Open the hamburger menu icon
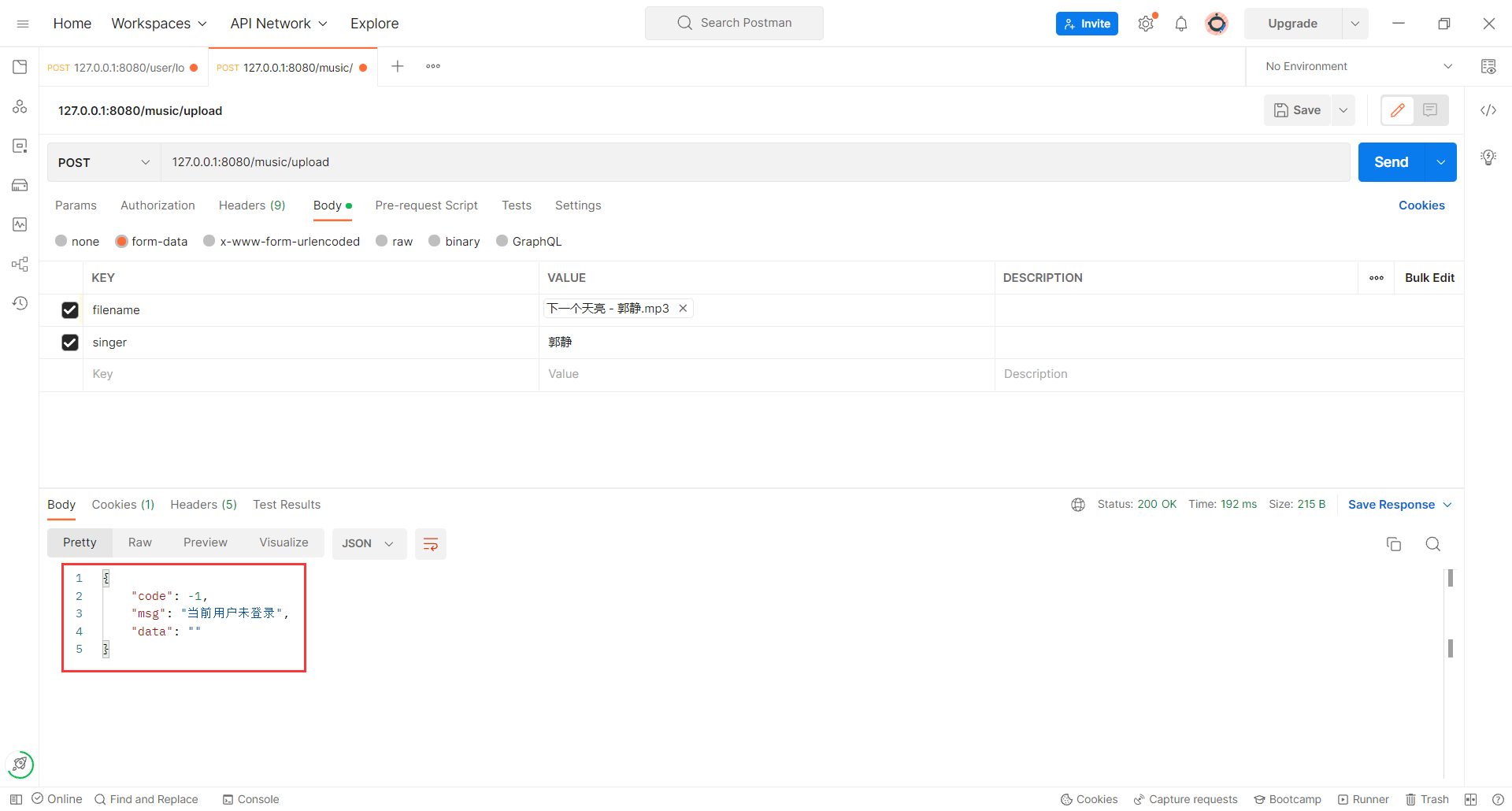The width and height of the screenshot is (1512, 811). pos(23,24)
